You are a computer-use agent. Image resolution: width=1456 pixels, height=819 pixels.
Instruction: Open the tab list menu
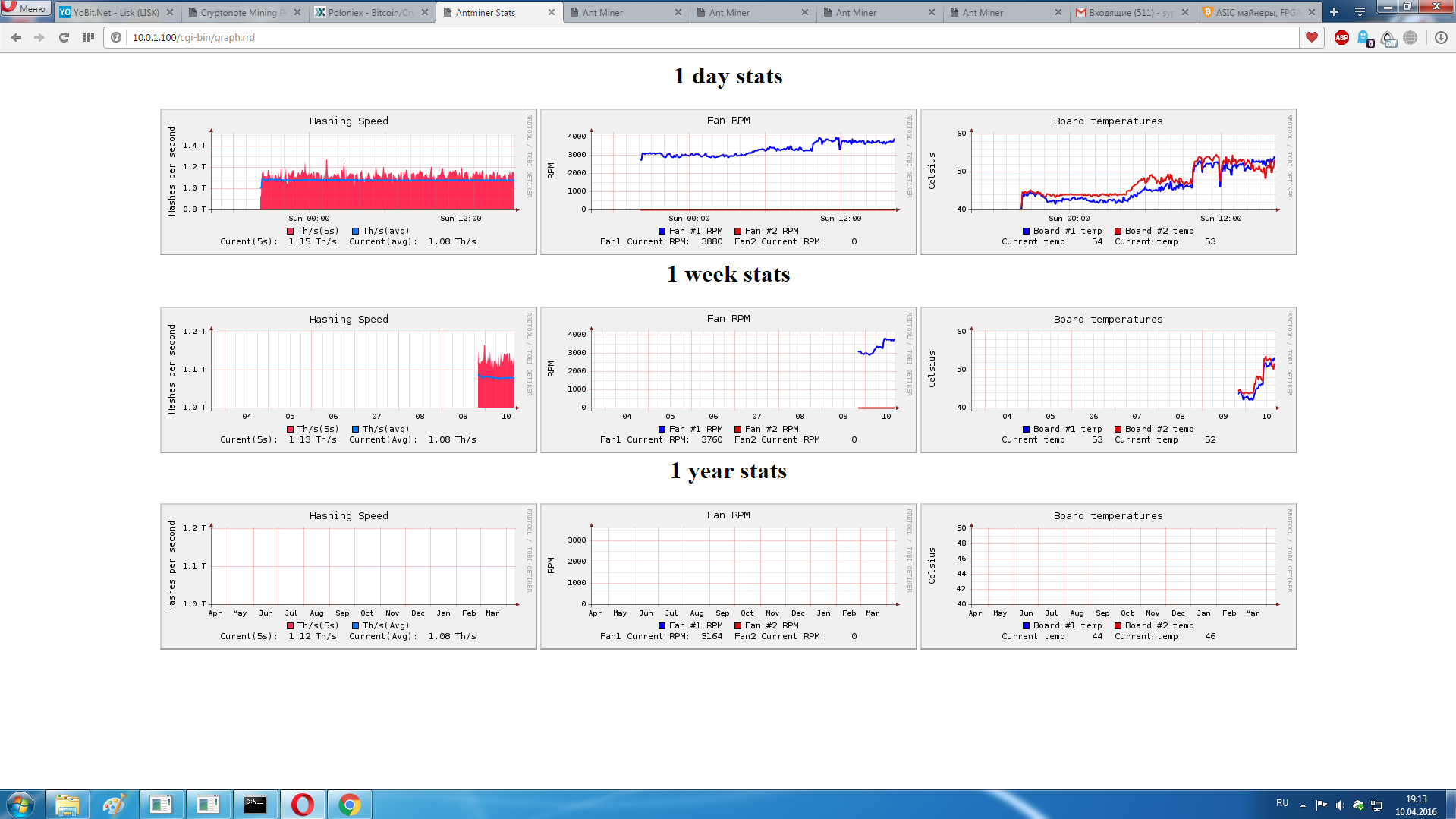[1360, 12]
